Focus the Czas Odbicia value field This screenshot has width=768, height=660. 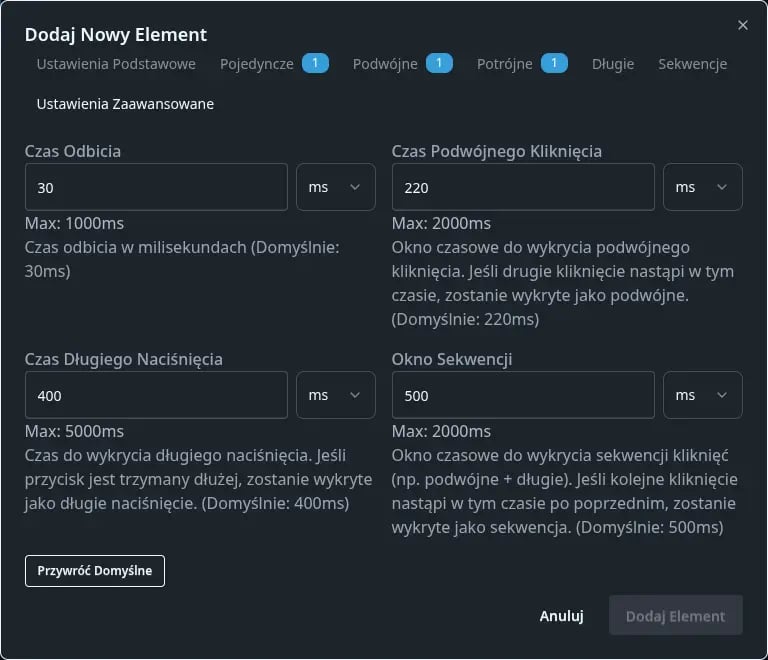point(156,187)
